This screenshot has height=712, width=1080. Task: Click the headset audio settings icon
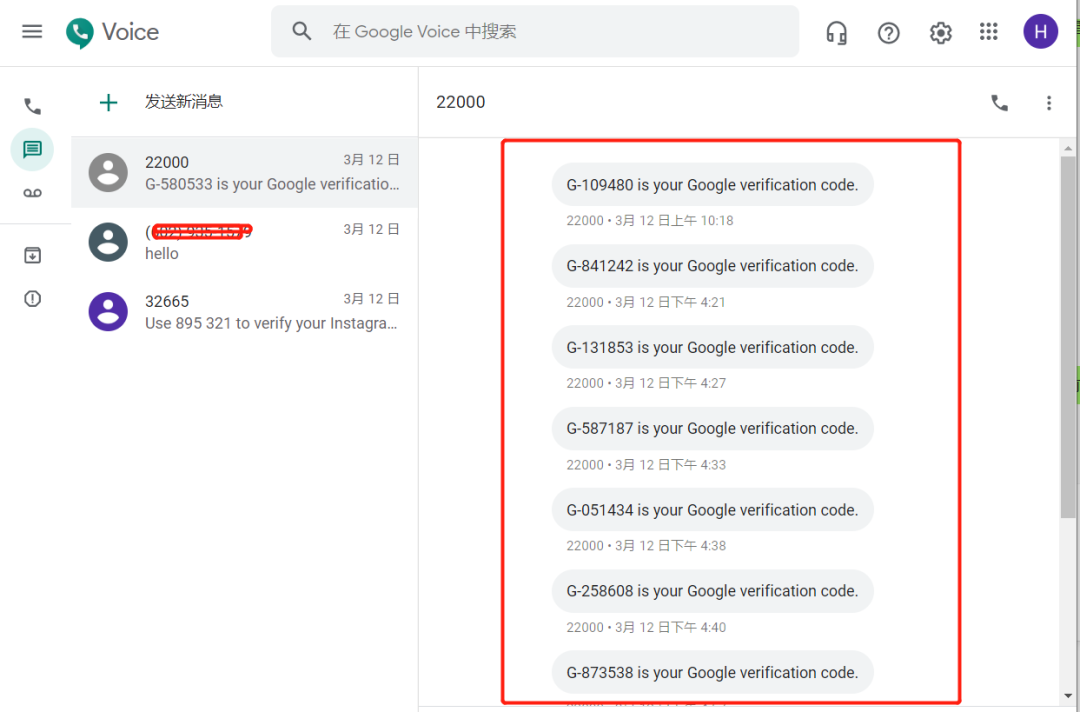click(836, 33)
